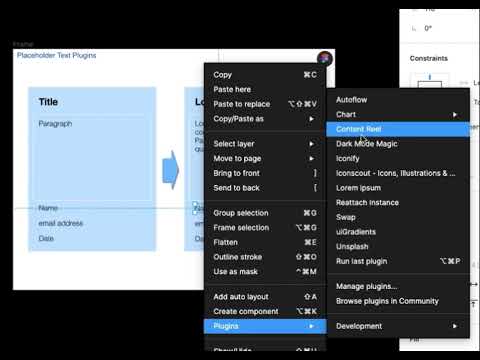Select the Date text layer

pyautogui.click(x=46, y=238)
